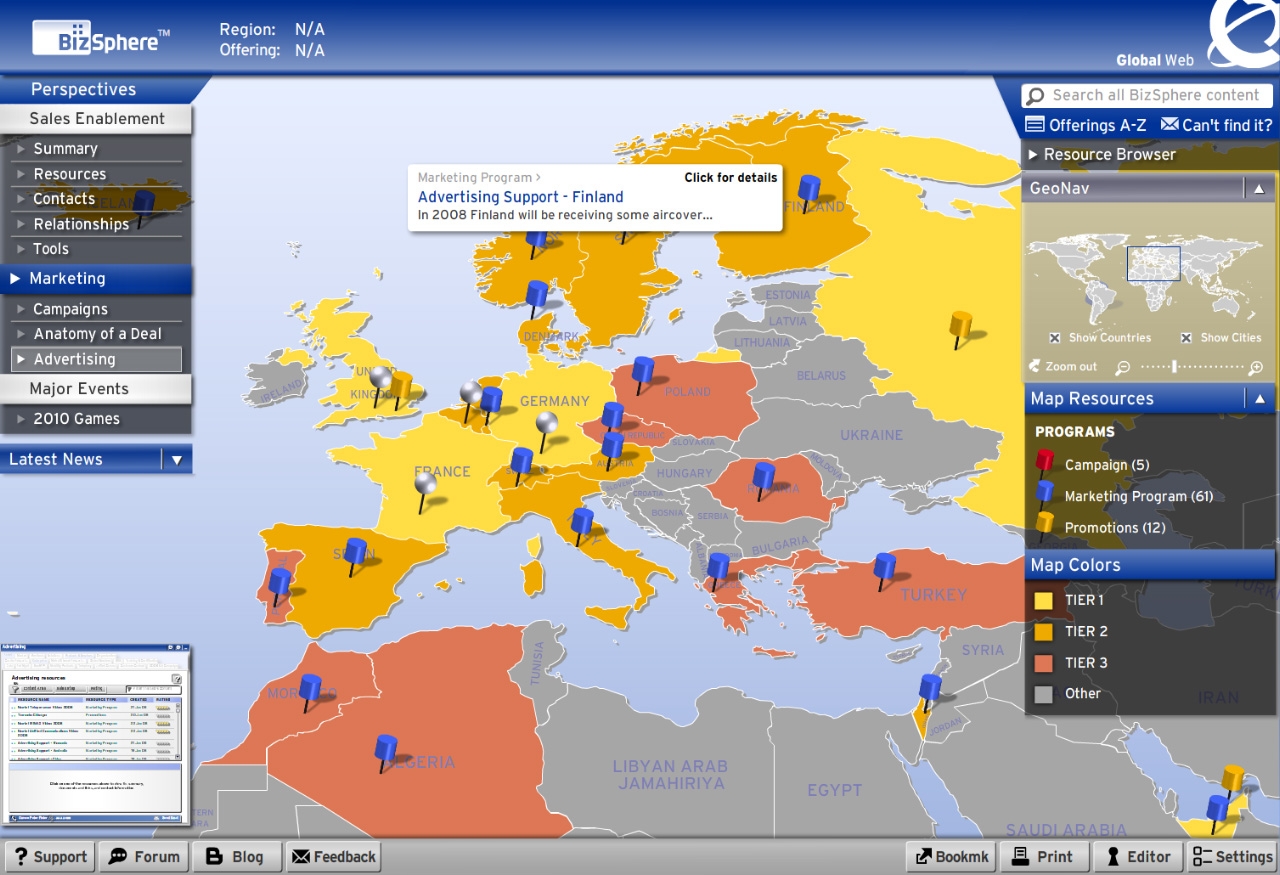
Task: Click the blue pin on Italy
Action: pyautogui.click(x=582, y=522)
